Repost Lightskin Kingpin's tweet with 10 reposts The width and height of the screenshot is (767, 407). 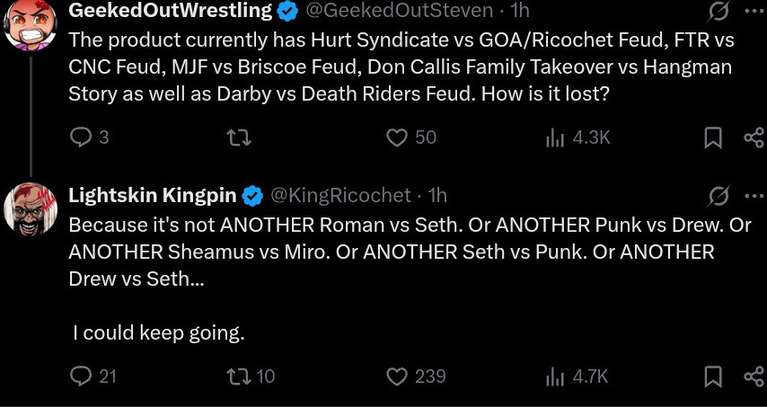(239, 376)
